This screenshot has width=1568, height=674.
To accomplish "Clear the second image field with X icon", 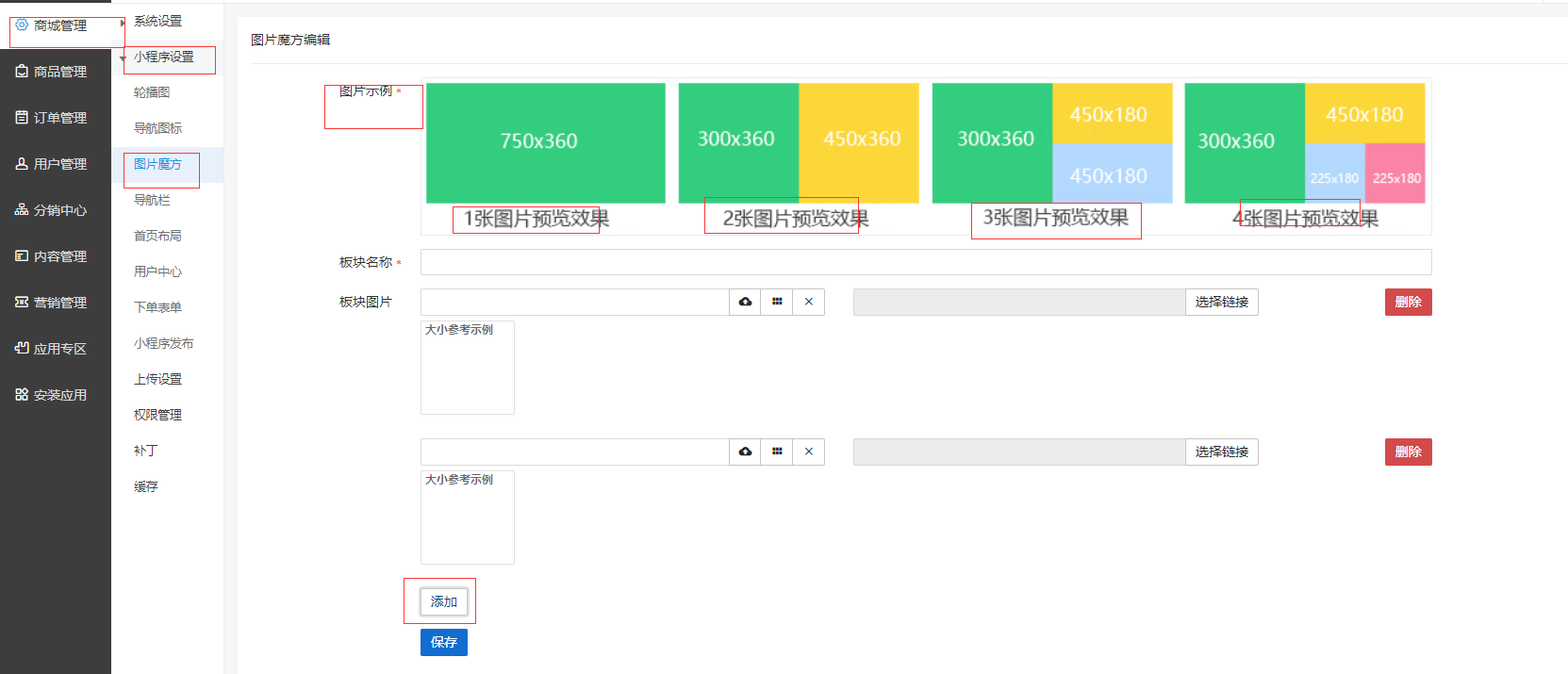I will [809, 452].
